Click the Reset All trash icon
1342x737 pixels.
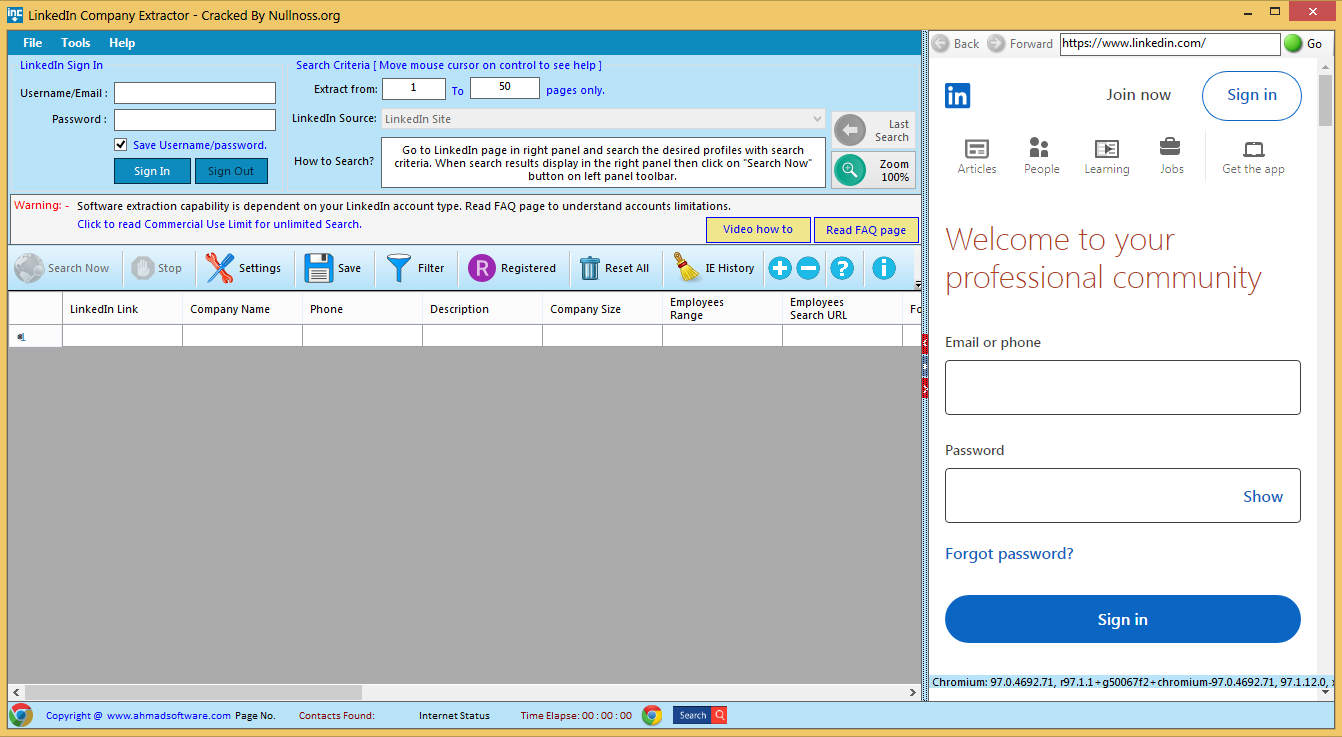(590, 268)
